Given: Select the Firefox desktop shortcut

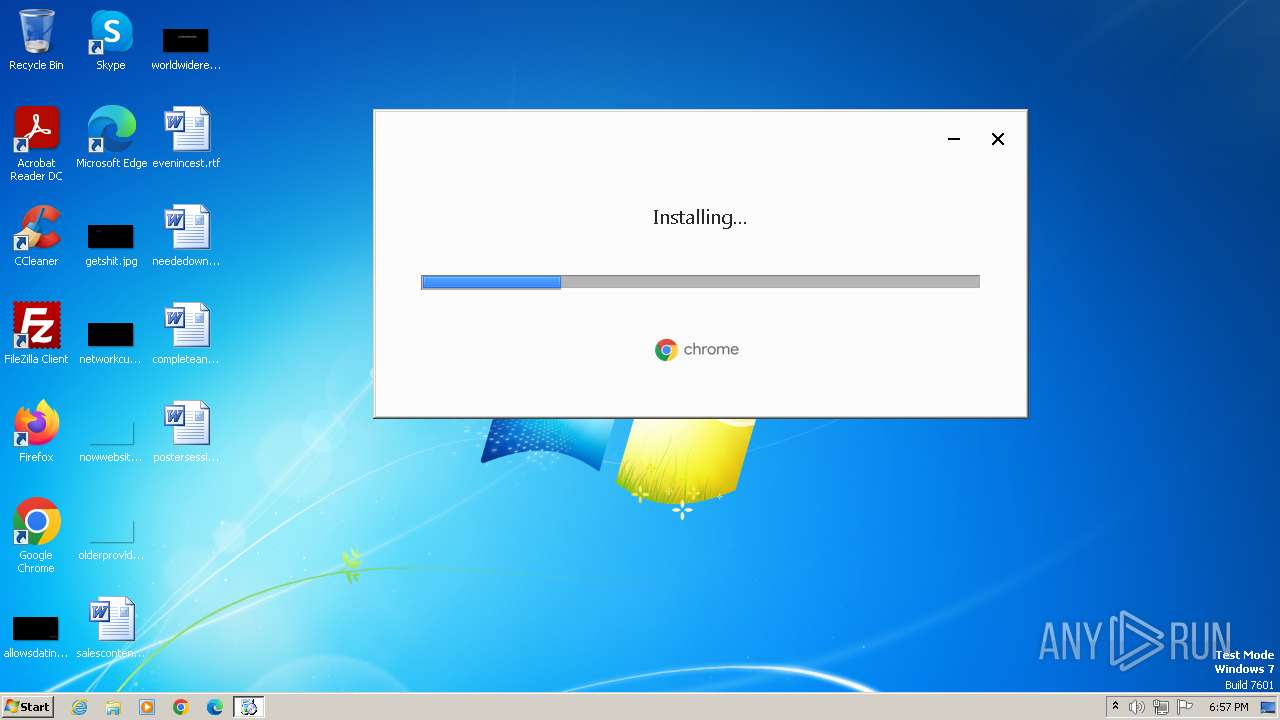Looking at the screenshot, I should click(x=36, y=432).
